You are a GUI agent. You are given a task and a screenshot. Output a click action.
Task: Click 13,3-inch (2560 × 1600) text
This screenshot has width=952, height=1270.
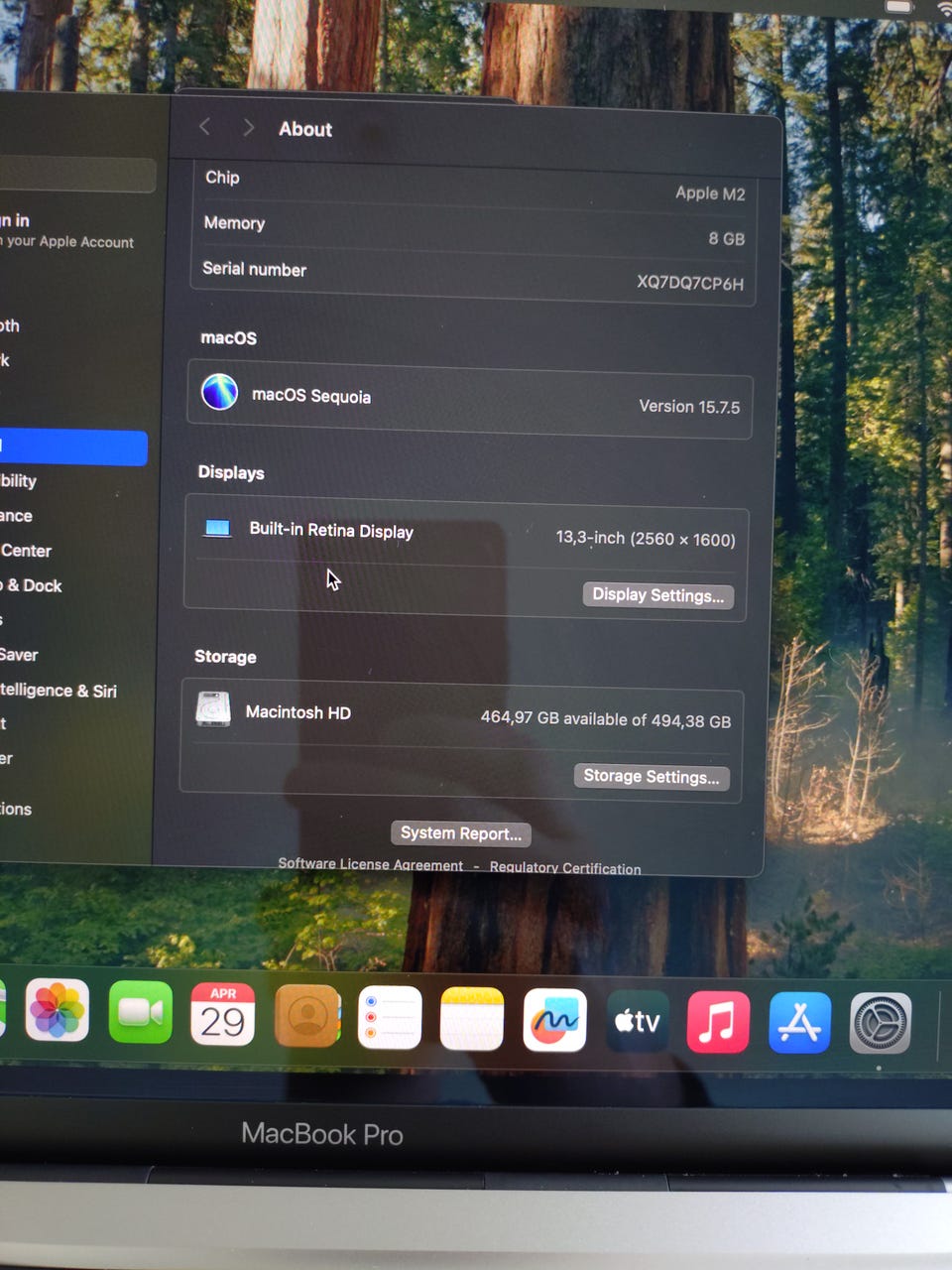click(646, 539)
